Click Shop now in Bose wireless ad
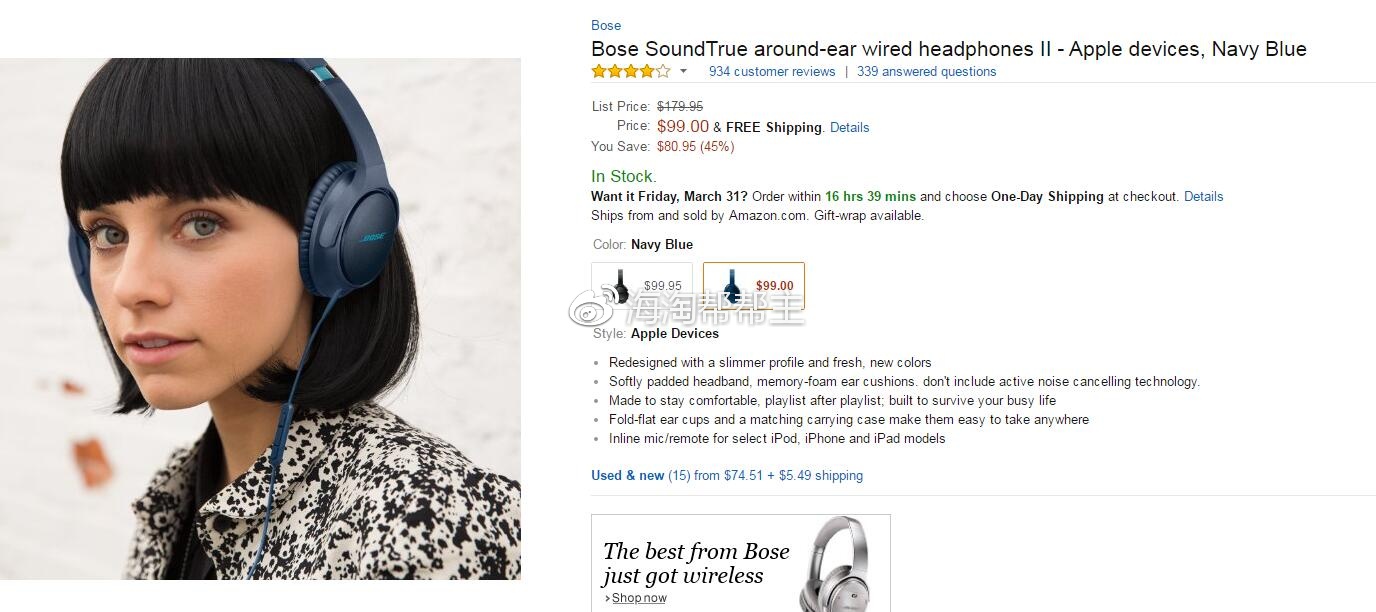1376x612 pixels. click(638, 598)
